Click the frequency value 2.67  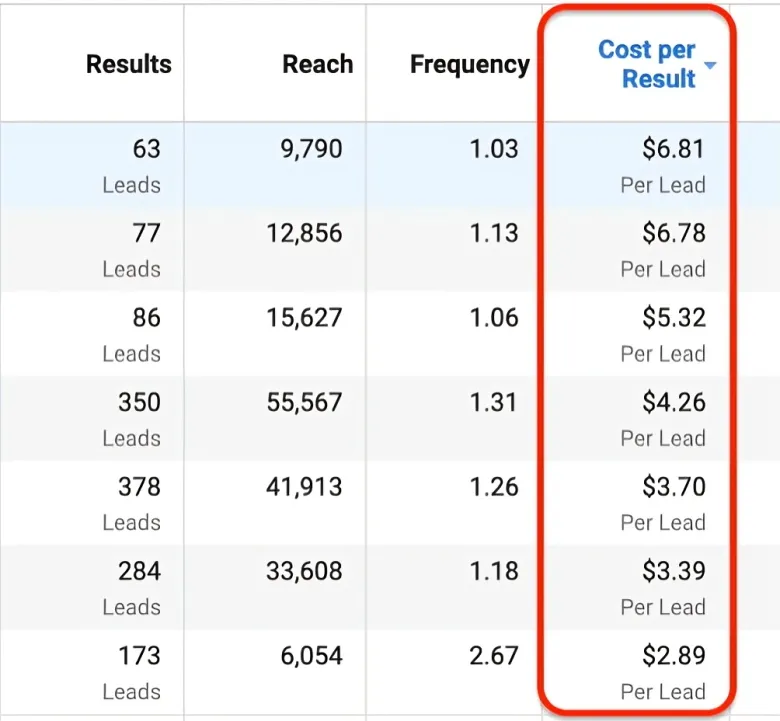point(494,655)
